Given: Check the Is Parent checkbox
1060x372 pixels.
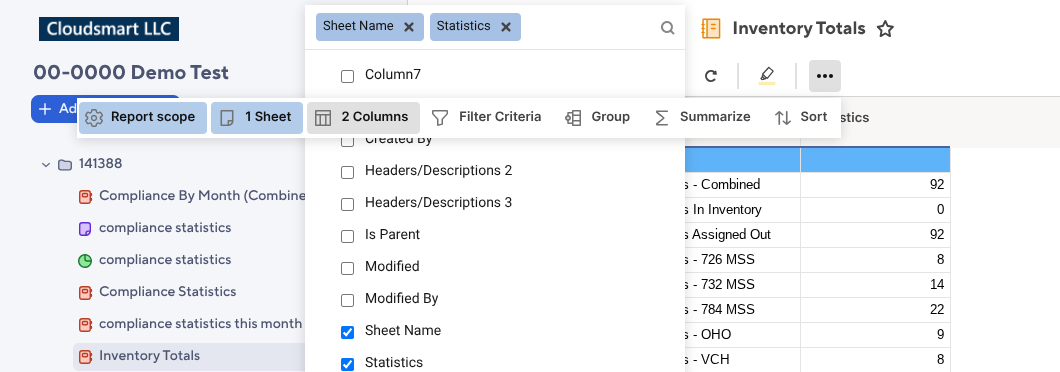Looking at the screenshot, I should (x=347, y=236).
